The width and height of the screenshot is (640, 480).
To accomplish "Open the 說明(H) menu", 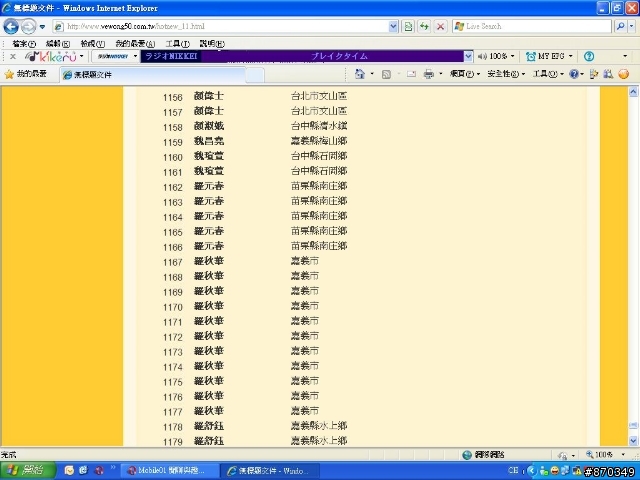I will click(x=212, y=43).
